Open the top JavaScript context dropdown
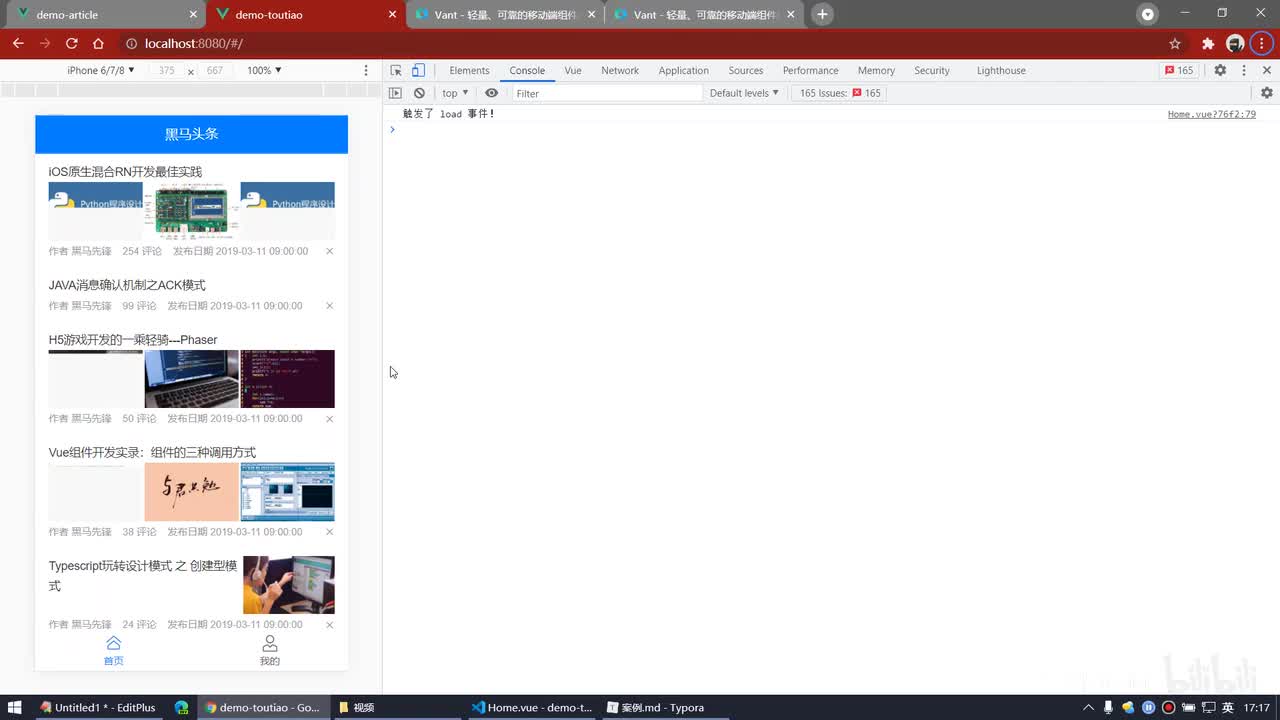This screenshot has width=1280, height=720. pyautogui.click(x=455, y=93)
